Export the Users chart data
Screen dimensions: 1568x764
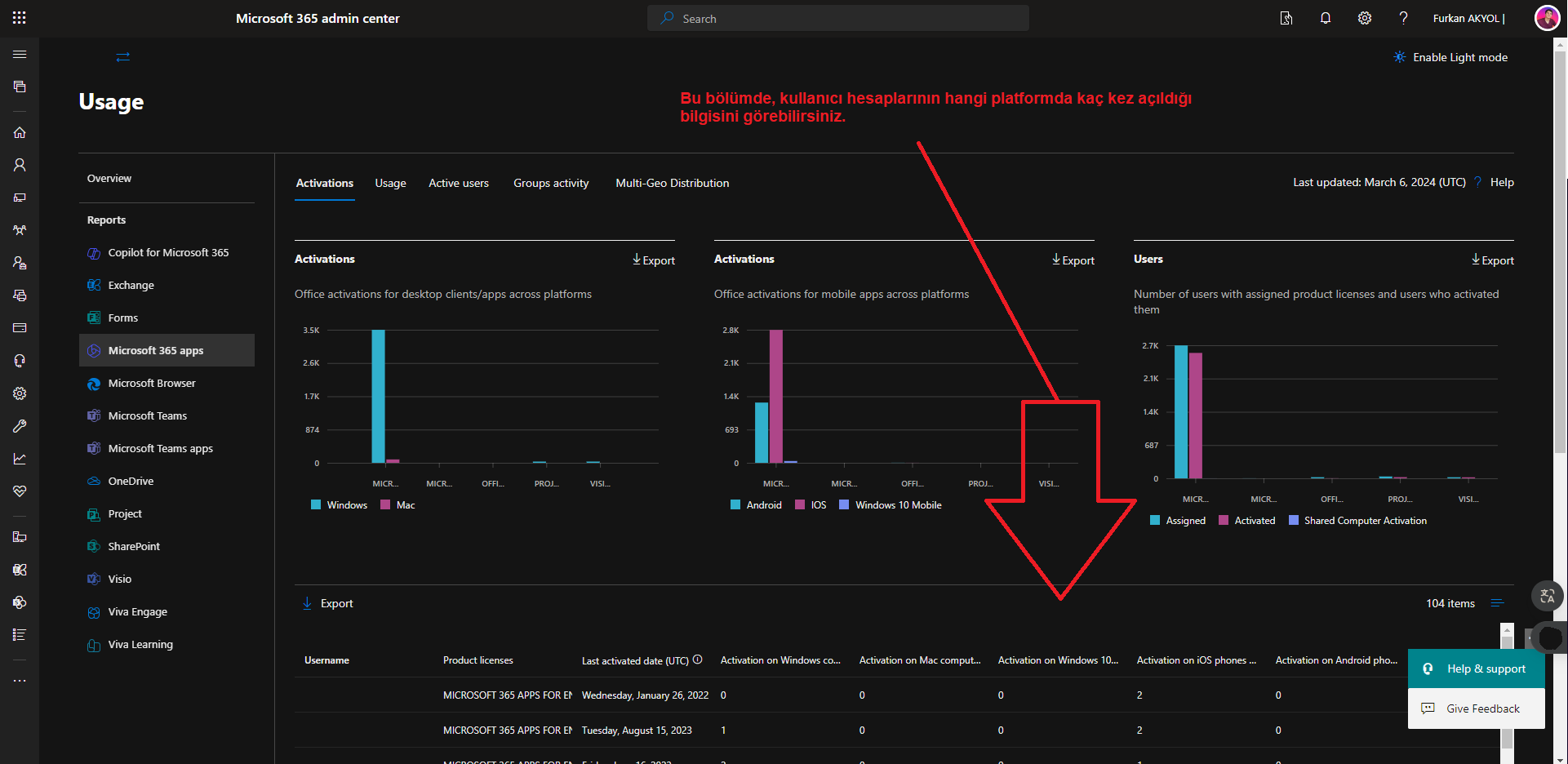1492,260
